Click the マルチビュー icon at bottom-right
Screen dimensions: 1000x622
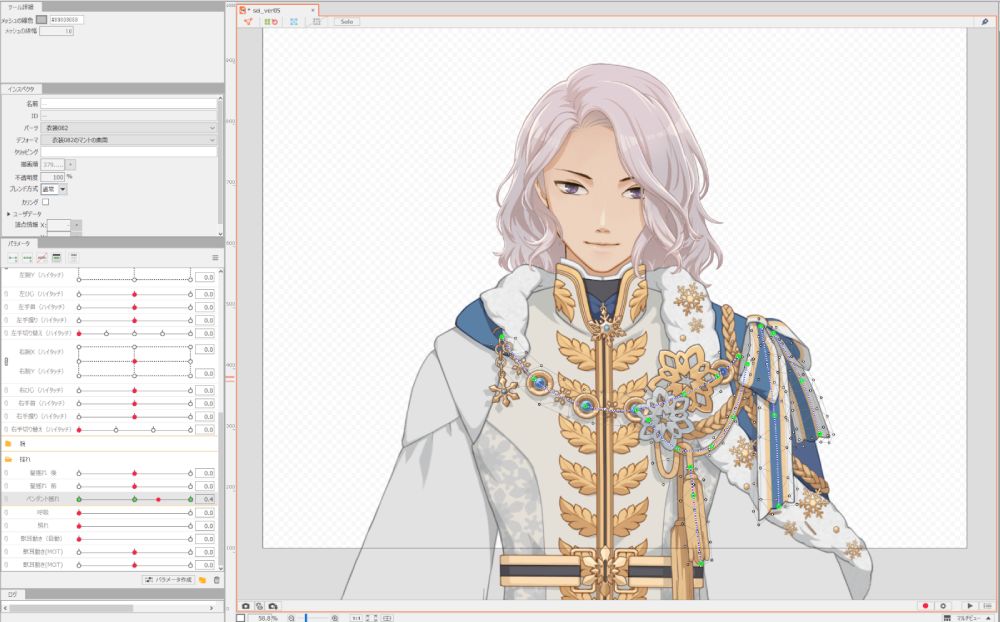(947, 618)
